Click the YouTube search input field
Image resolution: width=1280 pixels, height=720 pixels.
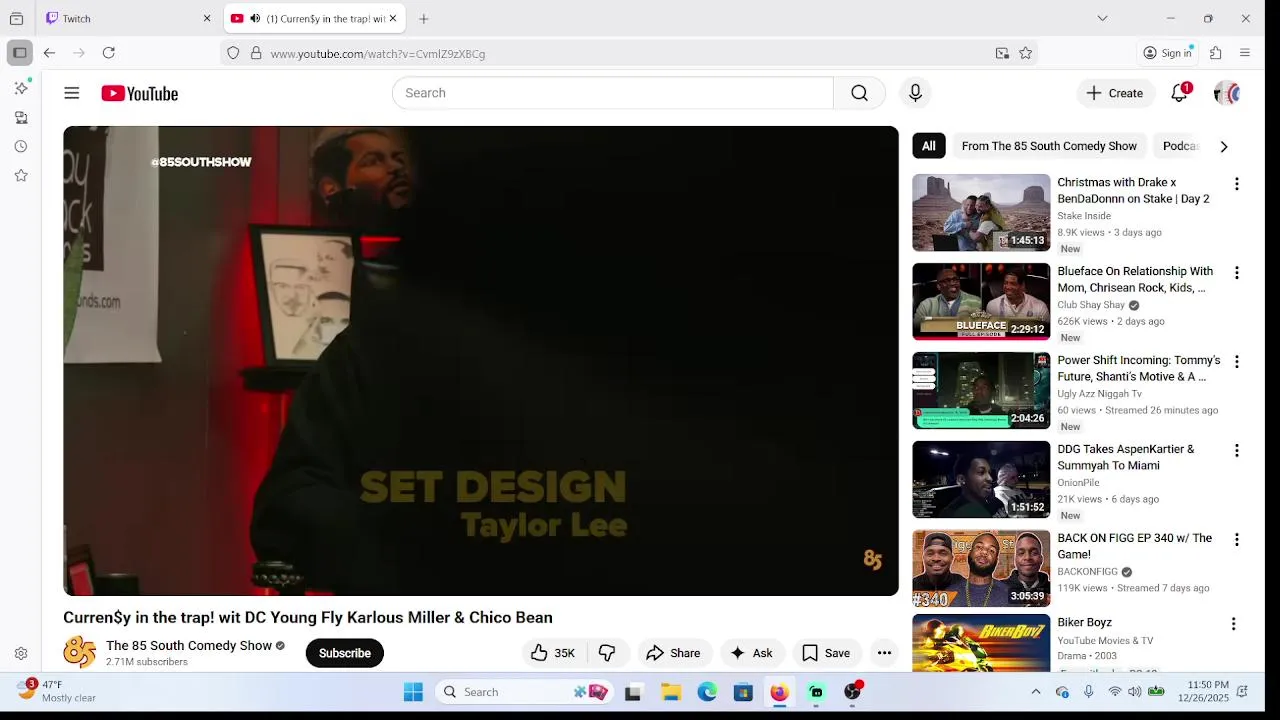(613, 93)
